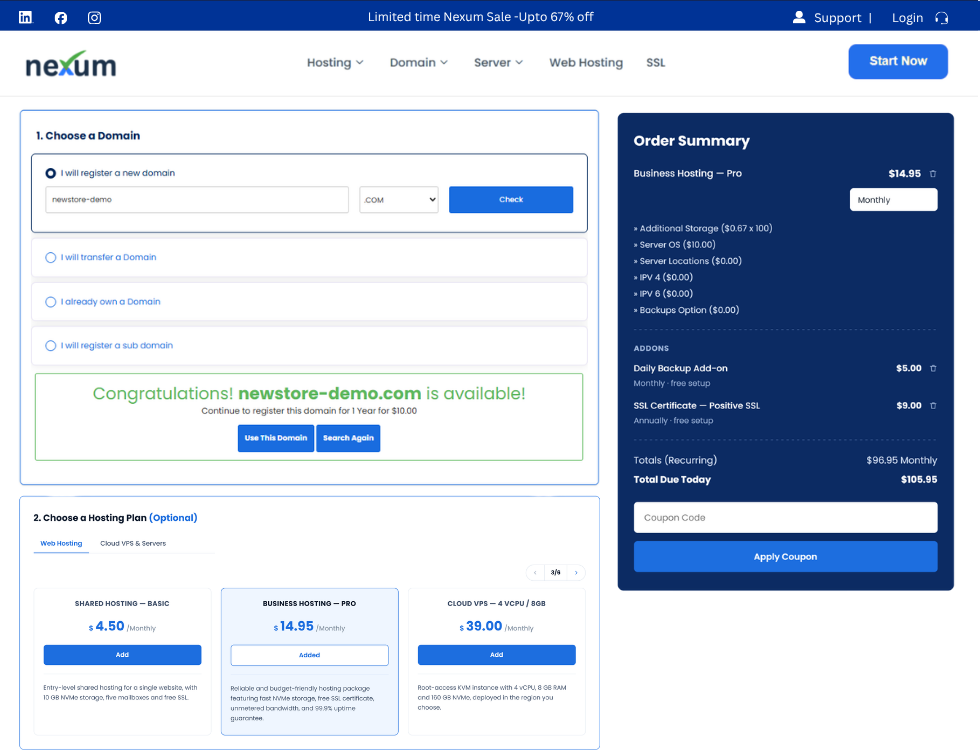Click the Login link
The height and width of the screenshot is (750, 980).
tap(908, 18)
